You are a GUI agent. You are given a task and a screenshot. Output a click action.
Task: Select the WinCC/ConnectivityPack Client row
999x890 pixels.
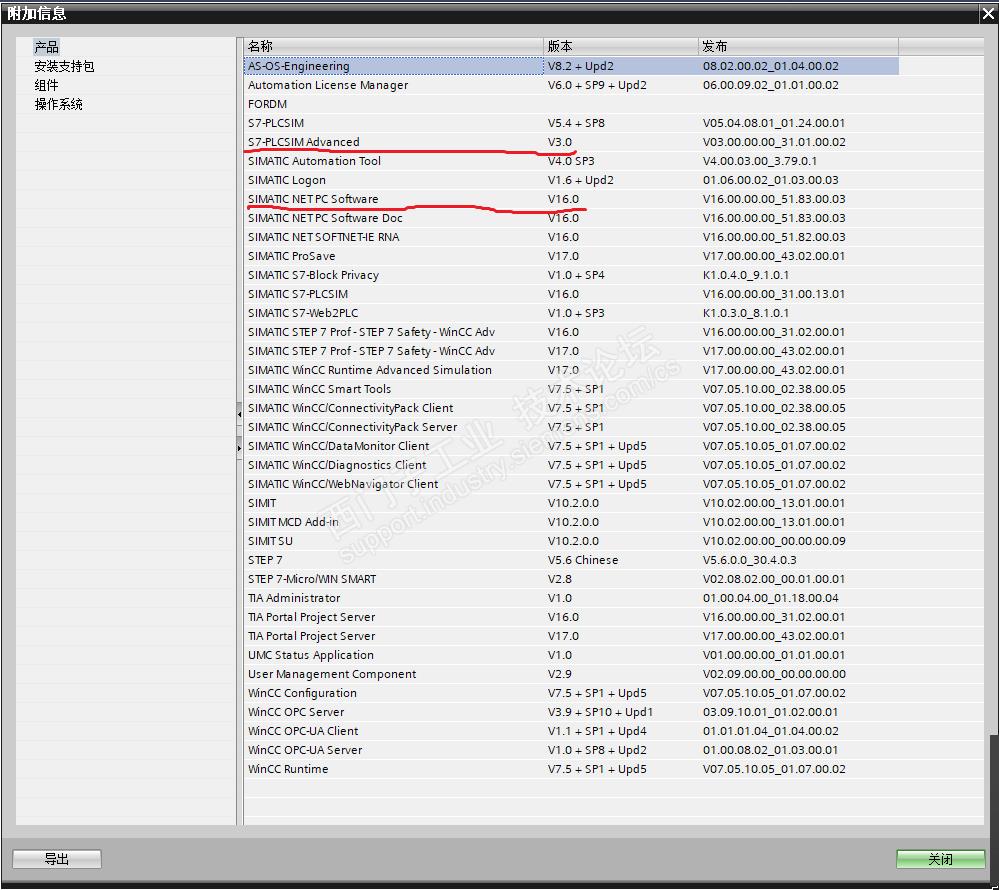tap(571, 408)
